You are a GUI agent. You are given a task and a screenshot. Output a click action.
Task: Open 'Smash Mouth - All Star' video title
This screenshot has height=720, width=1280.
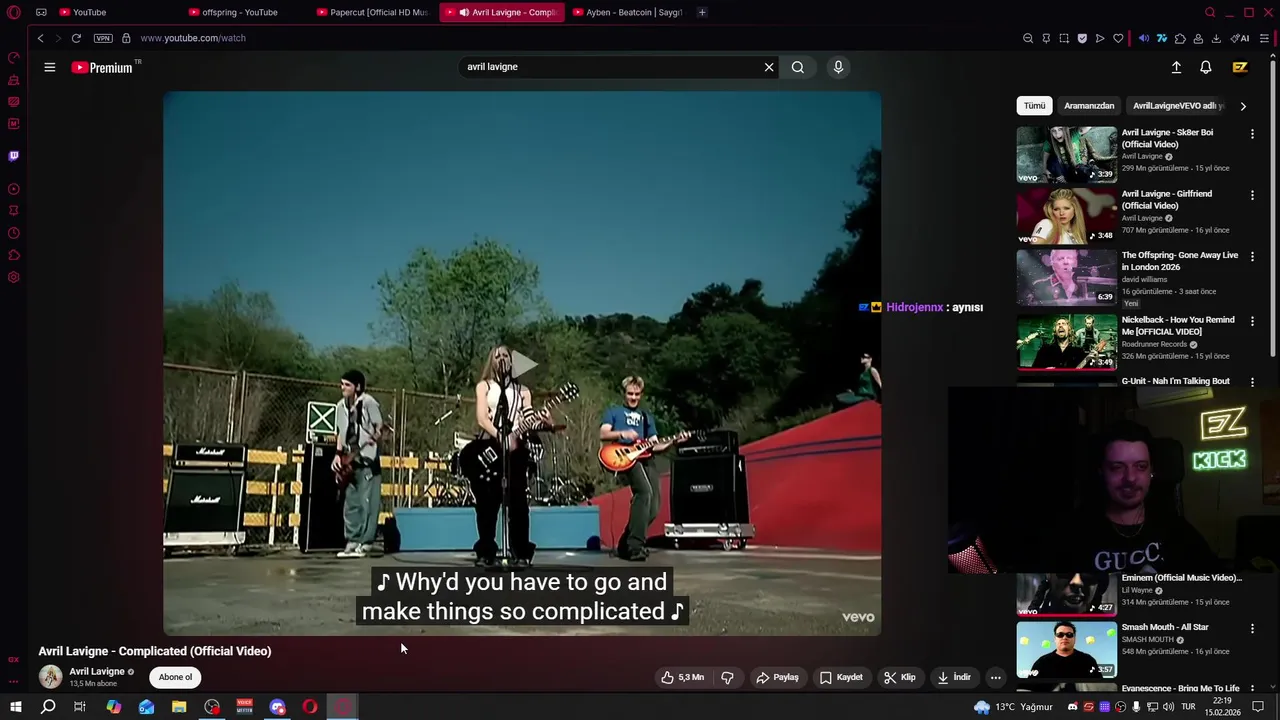click(x=1165, y=627)
